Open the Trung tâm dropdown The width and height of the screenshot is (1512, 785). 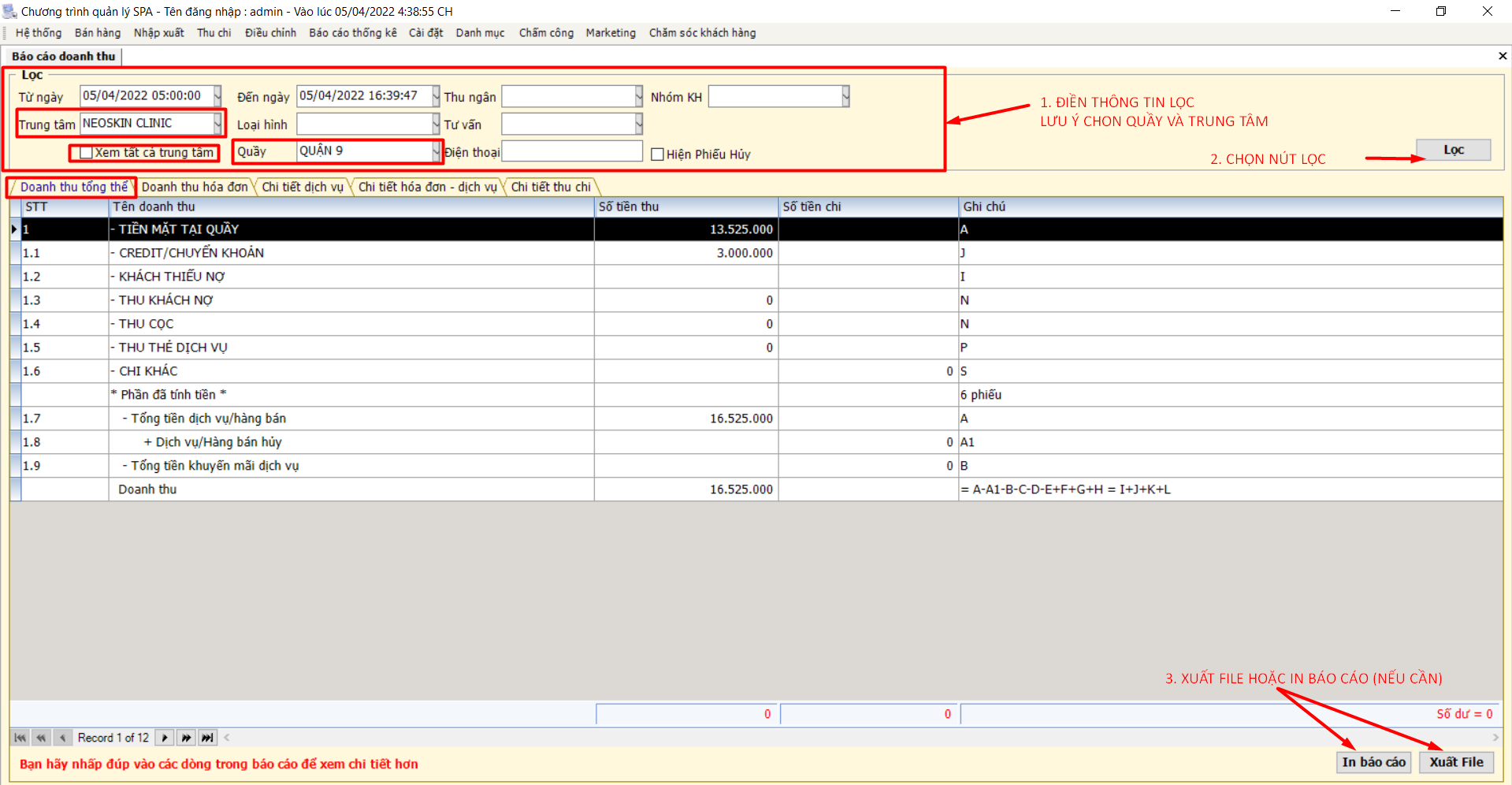(x=217, y=124)
